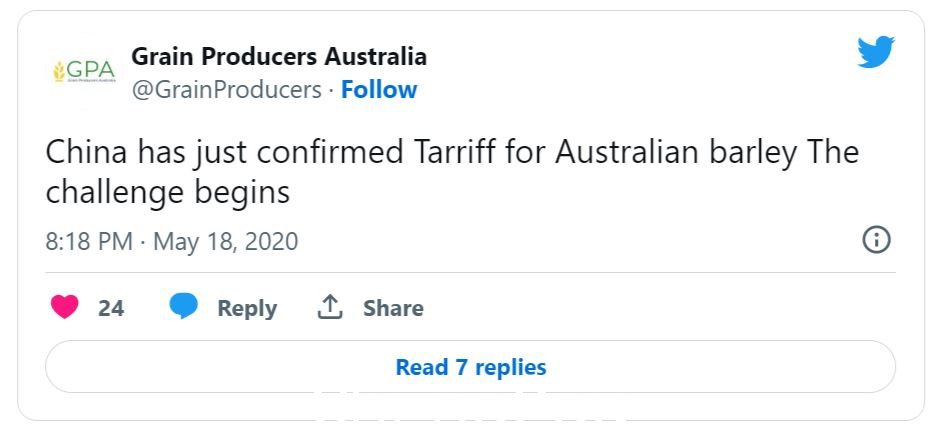This screenshot has height=434, width=940.
Task: Click the Share label
Action: [x=393, y=308]
